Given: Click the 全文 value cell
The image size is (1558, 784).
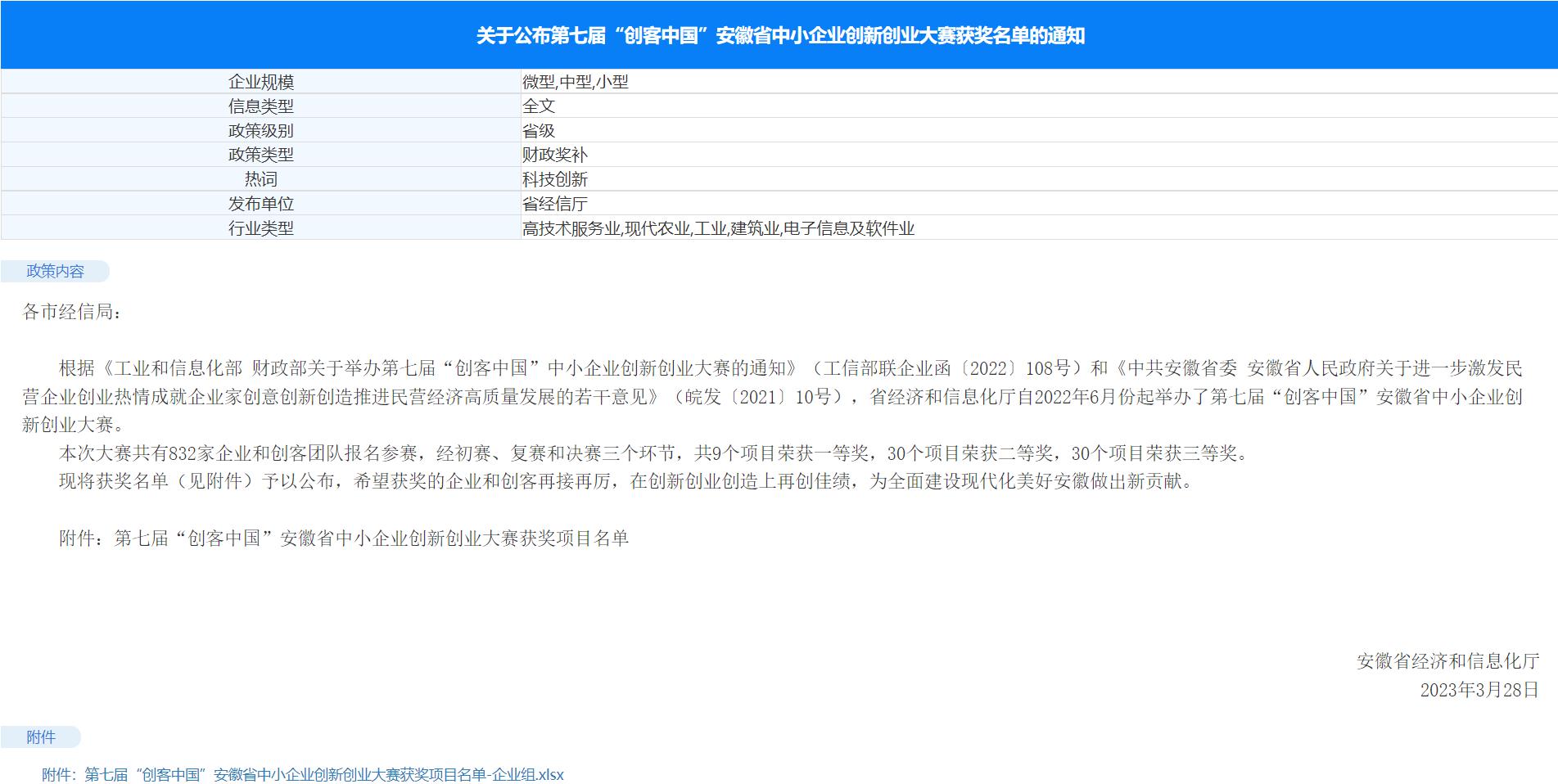Looking at the screenshot, I should 539,106.
